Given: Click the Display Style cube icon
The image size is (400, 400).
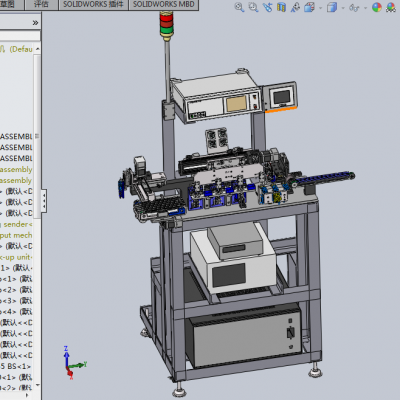Looking at the screenshot, I should tap(332, 7).
